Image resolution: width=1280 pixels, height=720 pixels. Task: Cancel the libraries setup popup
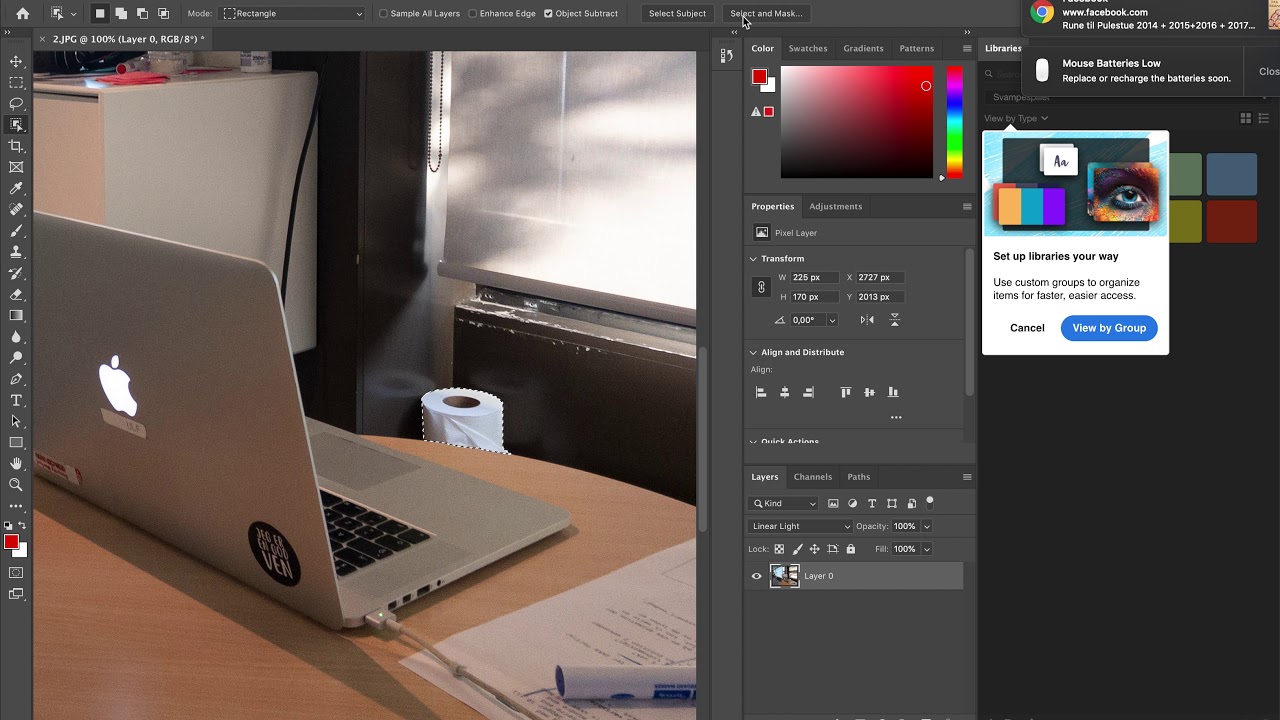(1027, 328)
